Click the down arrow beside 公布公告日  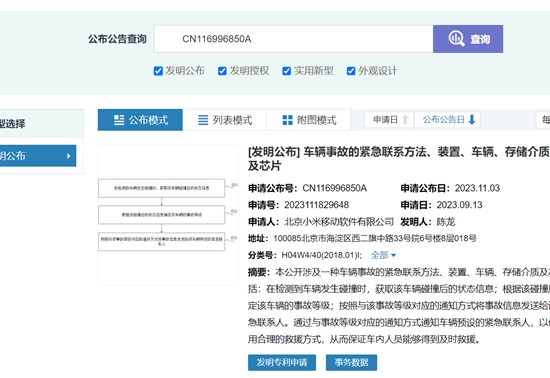[x=472, y=120]
